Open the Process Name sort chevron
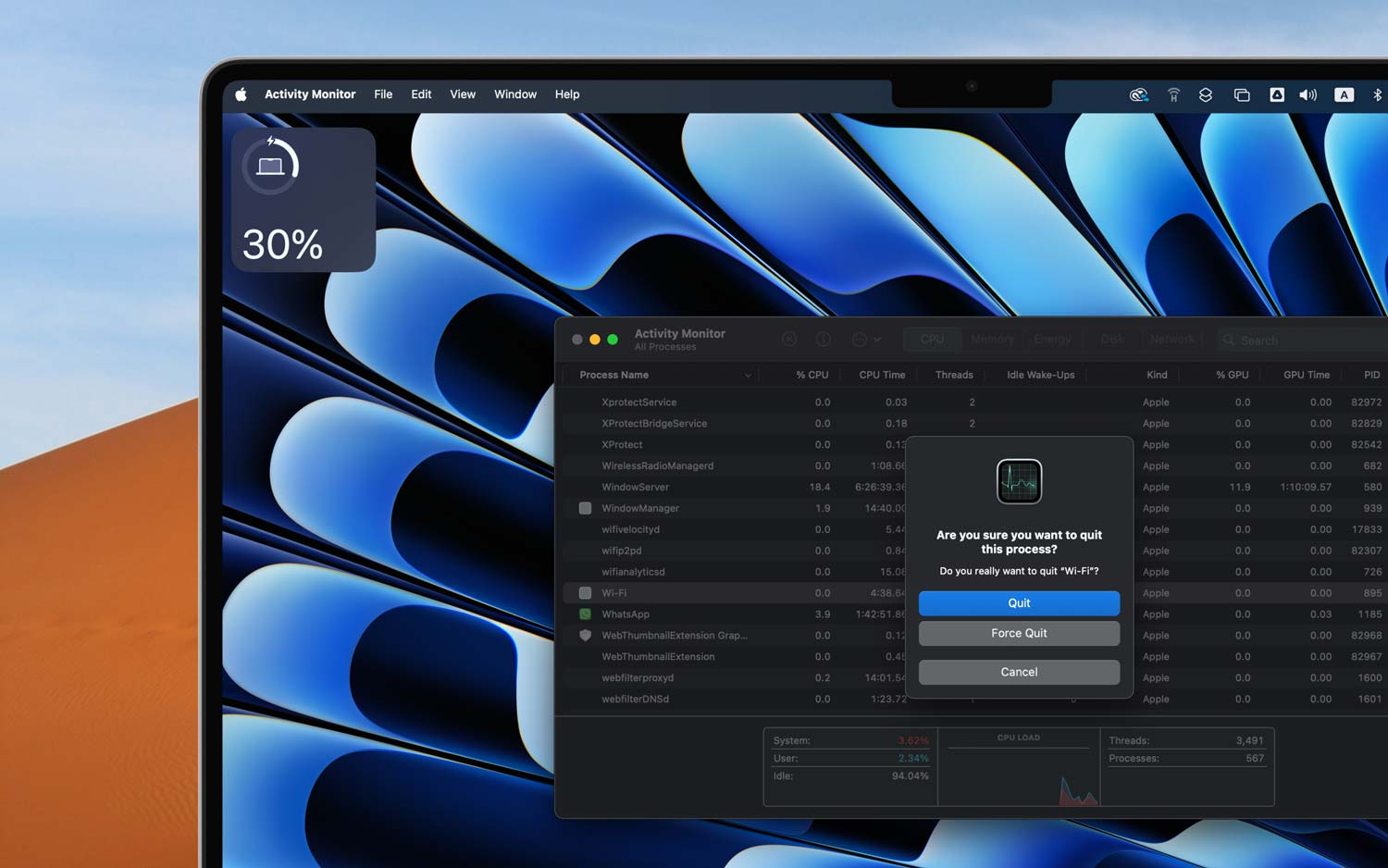The width and height of the screenshot is (1388, 868). pos(749,375)
